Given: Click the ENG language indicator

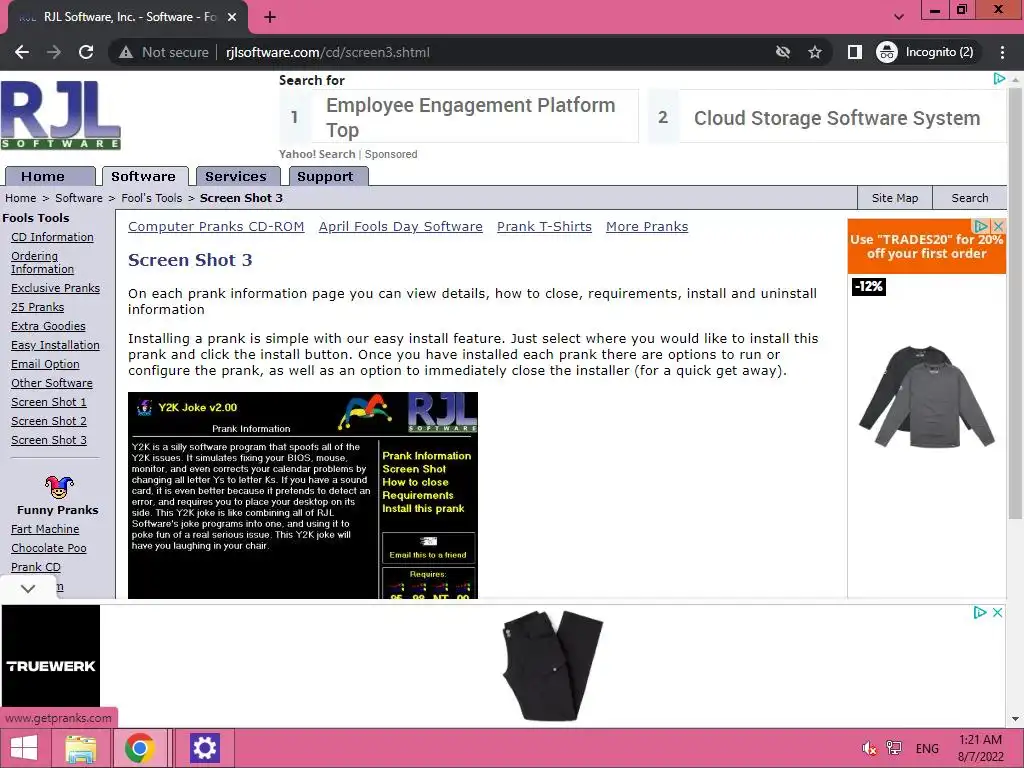Looking at the screenshot, I should 927,748.
